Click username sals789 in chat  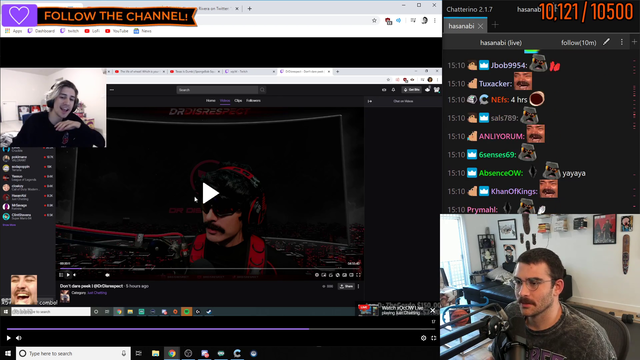tap(503, 118)
